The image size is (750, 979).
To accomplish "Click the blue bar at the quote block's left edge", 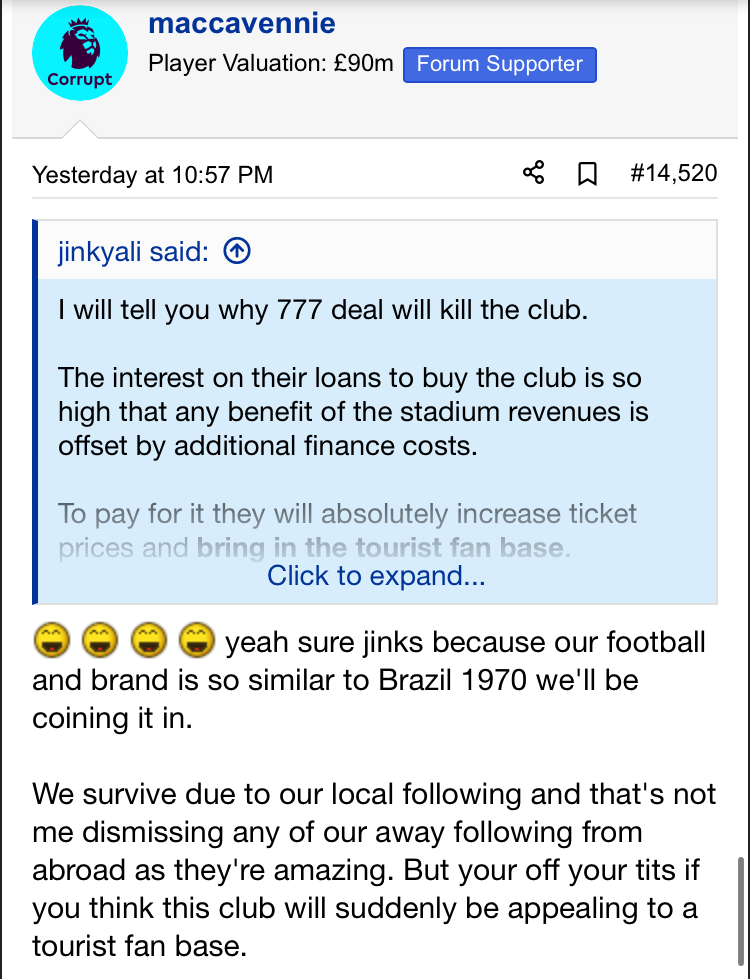I will (x=35, y=412).
